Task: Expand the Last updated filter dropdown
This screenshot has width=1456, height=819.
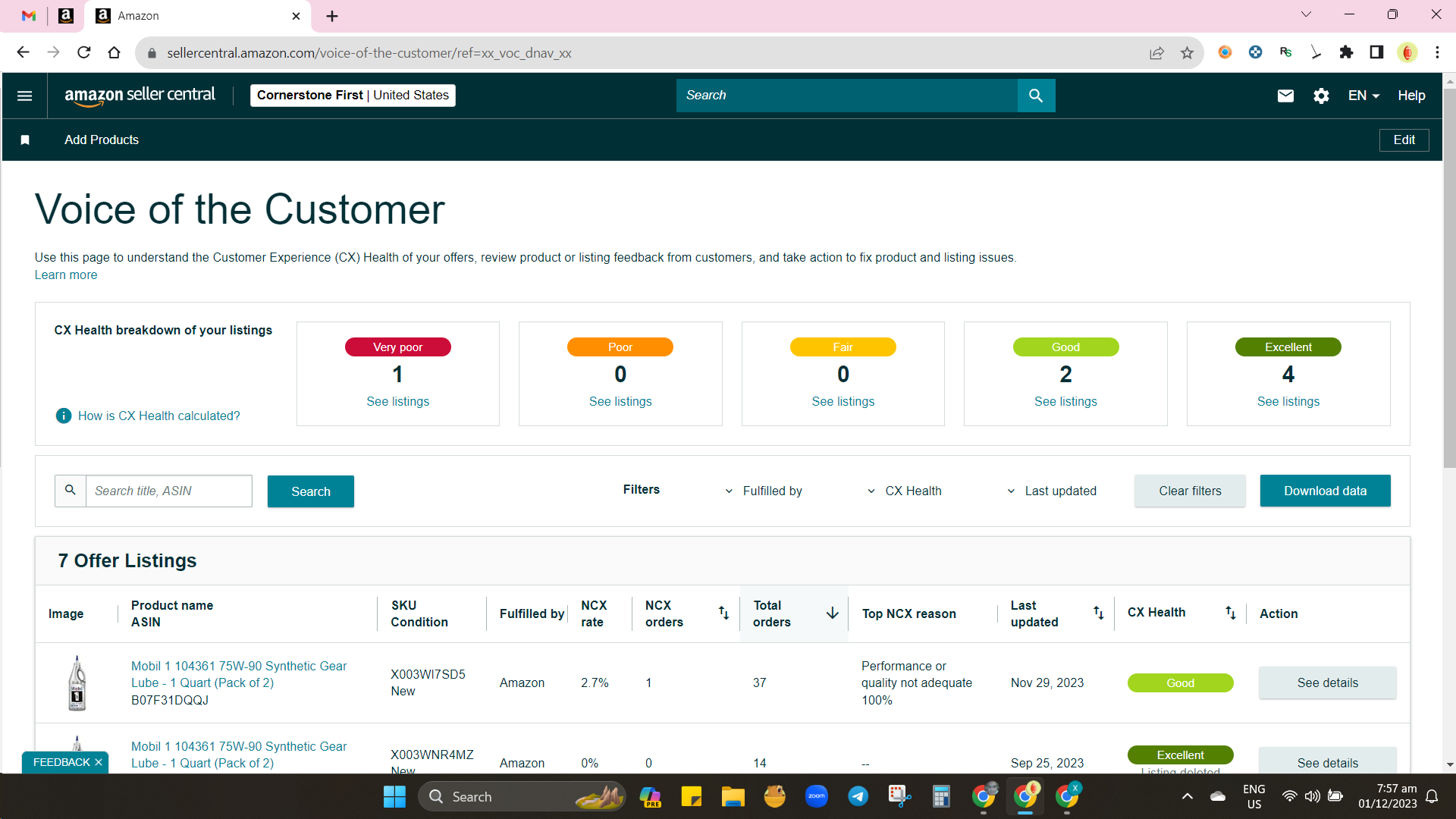Action: 1052,491
